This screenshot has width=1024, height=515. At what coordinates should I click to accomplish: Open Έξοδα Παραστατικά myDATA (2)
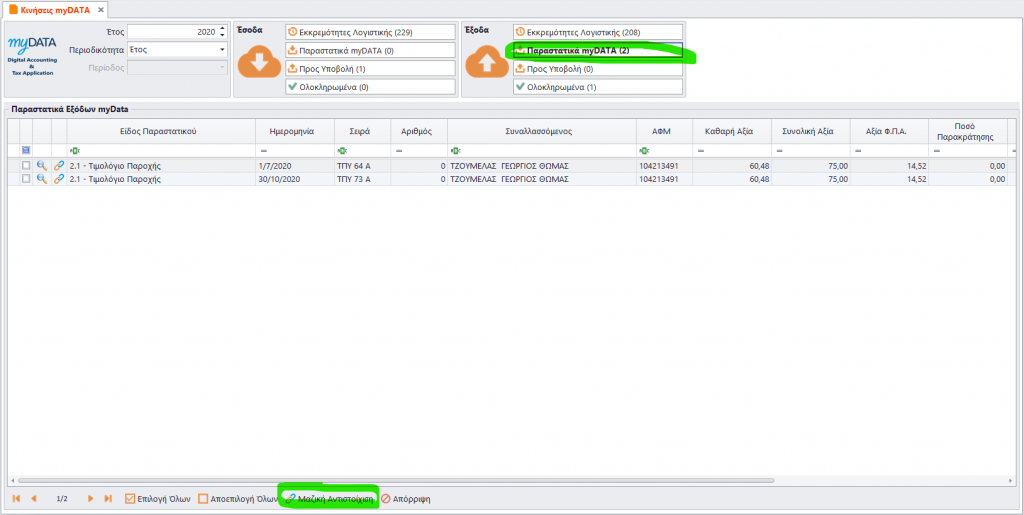(598, 50)
